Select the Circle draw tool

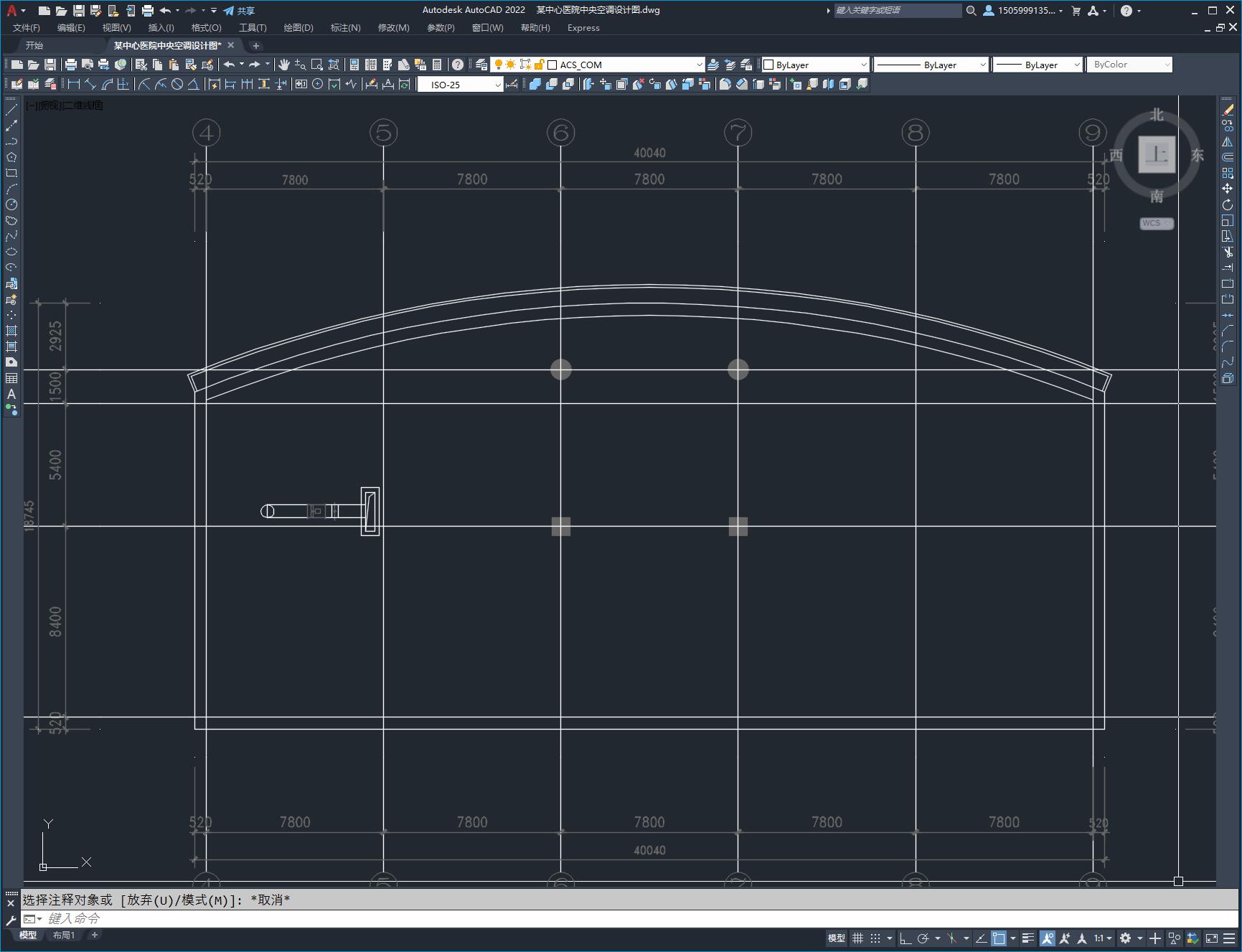click(x=11, y=204)
